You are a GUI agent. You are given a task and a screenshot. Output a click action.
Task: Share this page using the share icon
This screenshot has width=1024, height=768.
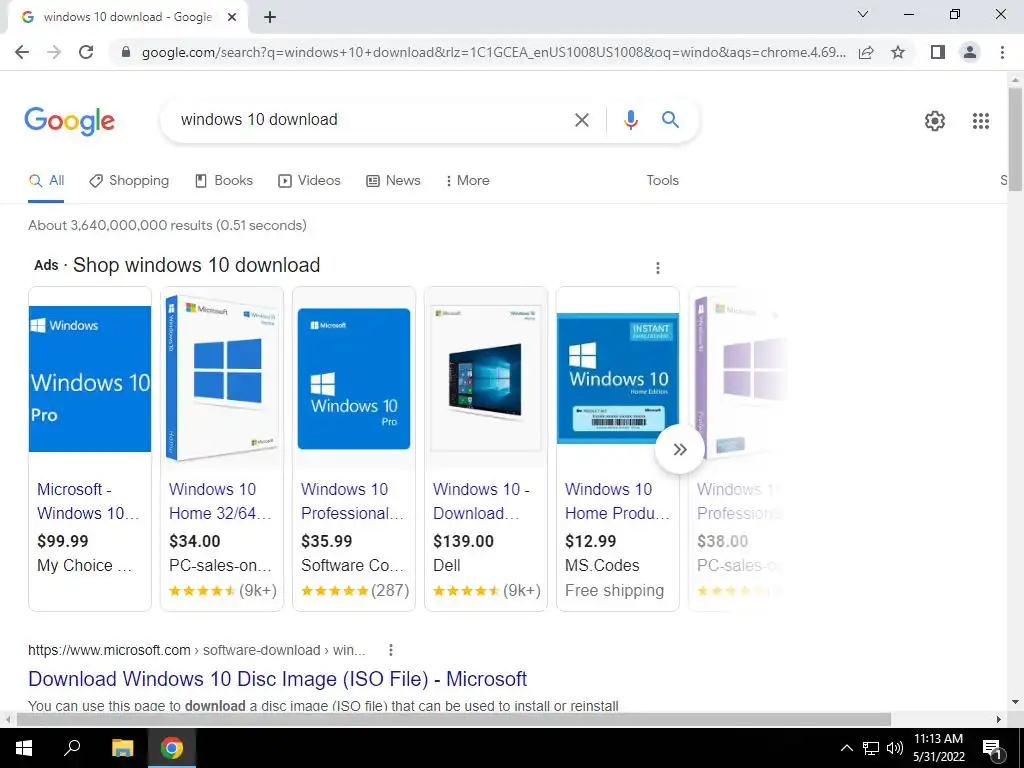click(866, 52)
